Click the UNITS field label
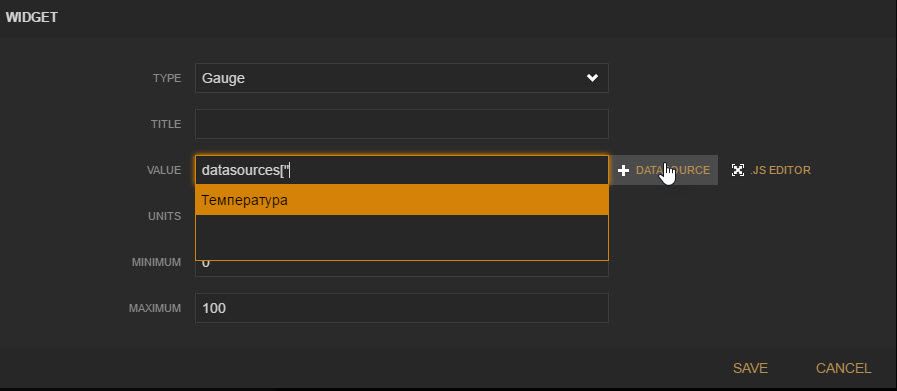The image size is (897, 391). (x=165, y=216)
